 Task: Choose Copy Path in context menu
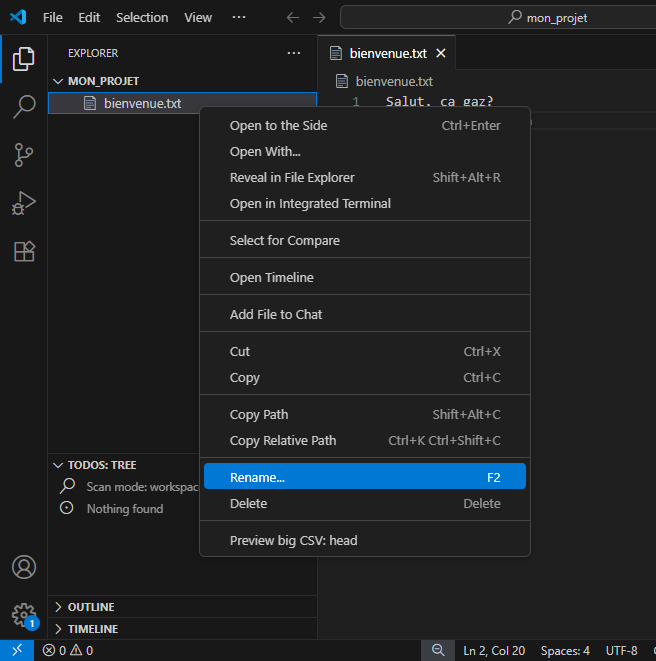(x=259, y=414)
